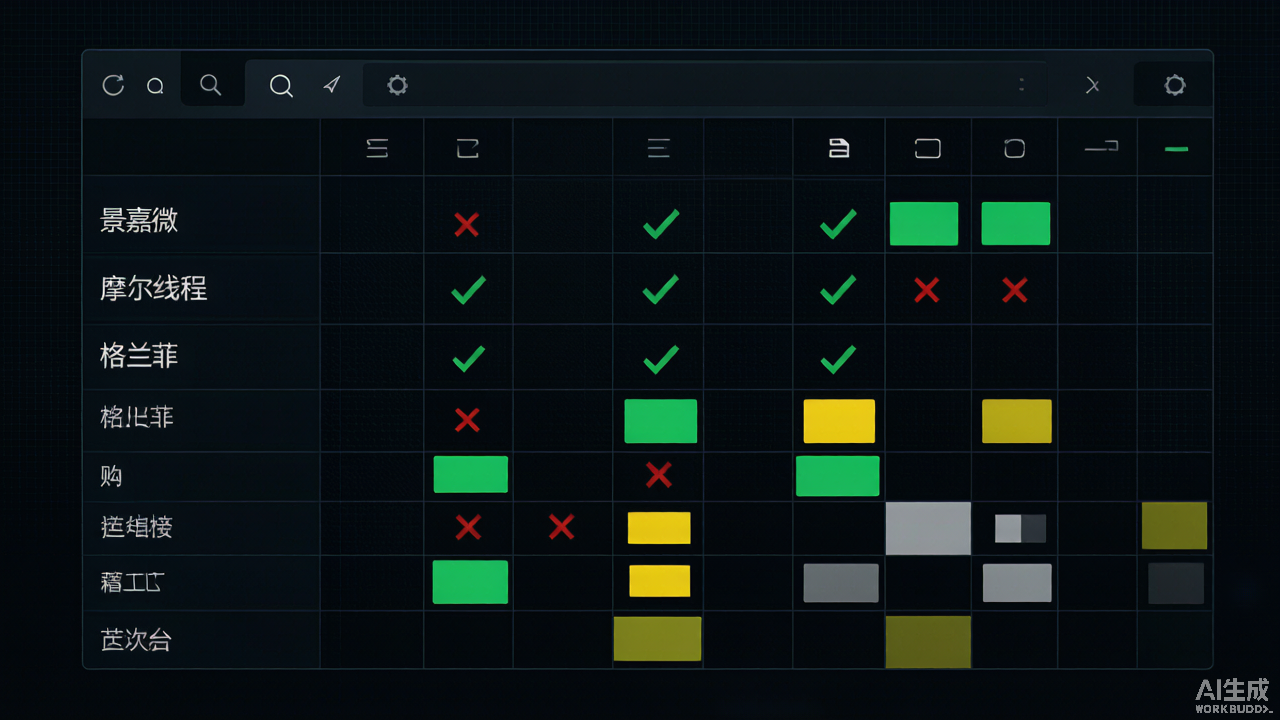
Task: Open the settings gear at the toolbar's far right
Action: pos(1175,85)
